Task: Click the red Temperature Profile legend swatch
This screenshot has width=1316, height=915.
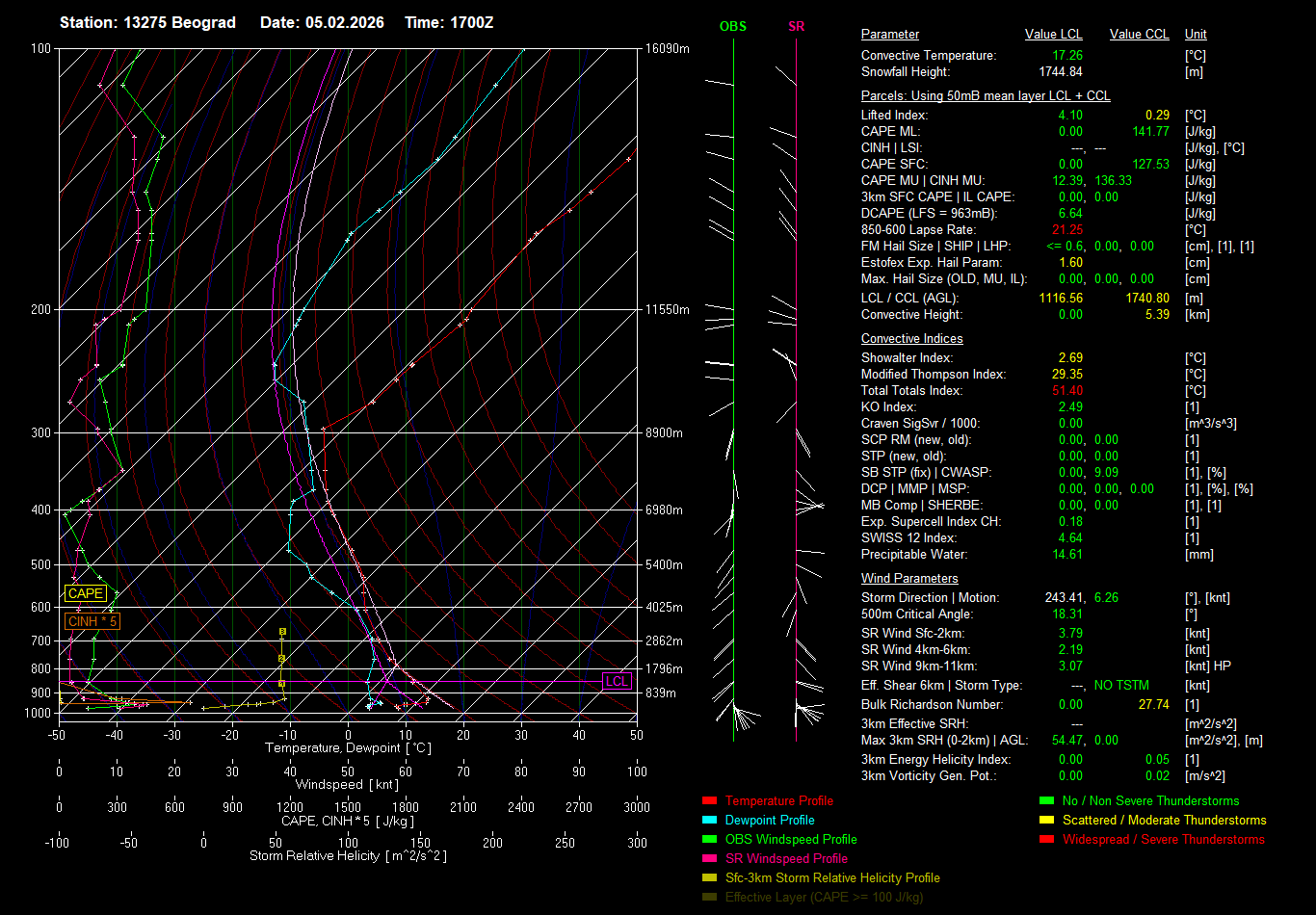Action: [x=710, y=801]
